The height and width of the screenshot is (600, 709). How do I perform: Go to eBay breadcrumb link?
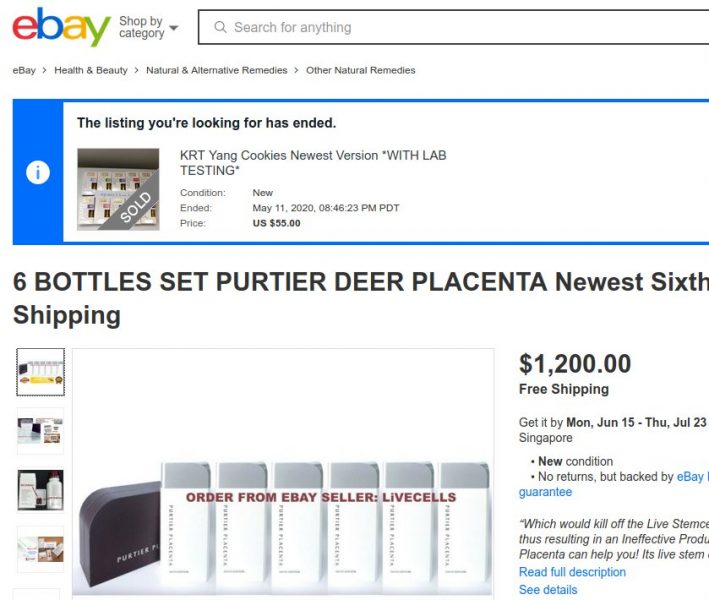[x=24, y=70]
